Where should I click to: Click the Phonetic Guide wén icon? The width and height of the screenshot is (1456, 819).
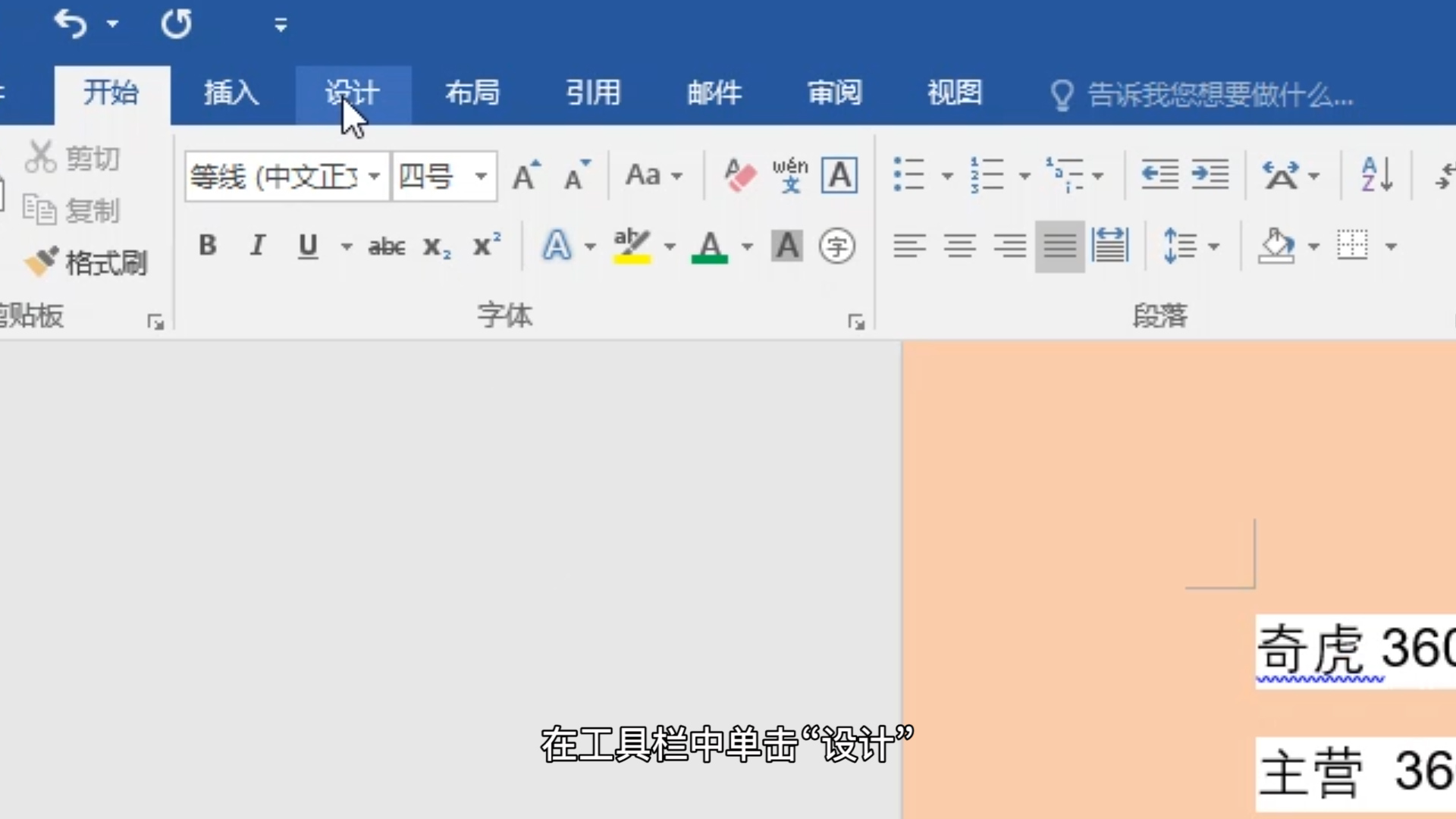pyautogui.click(x=790, y=175)
